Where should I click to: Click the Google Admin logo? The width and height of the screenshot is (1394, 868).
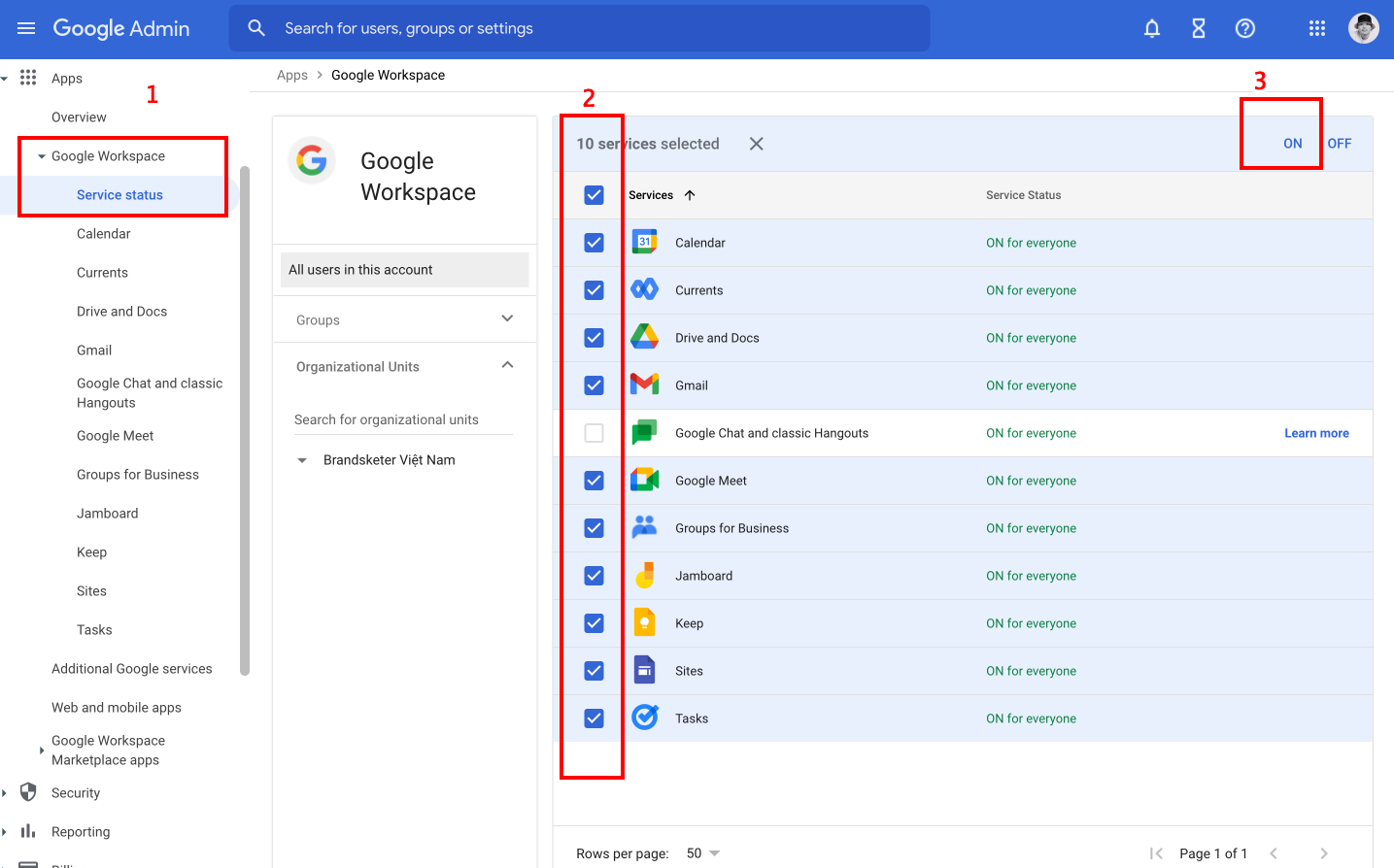pos(121,29)
